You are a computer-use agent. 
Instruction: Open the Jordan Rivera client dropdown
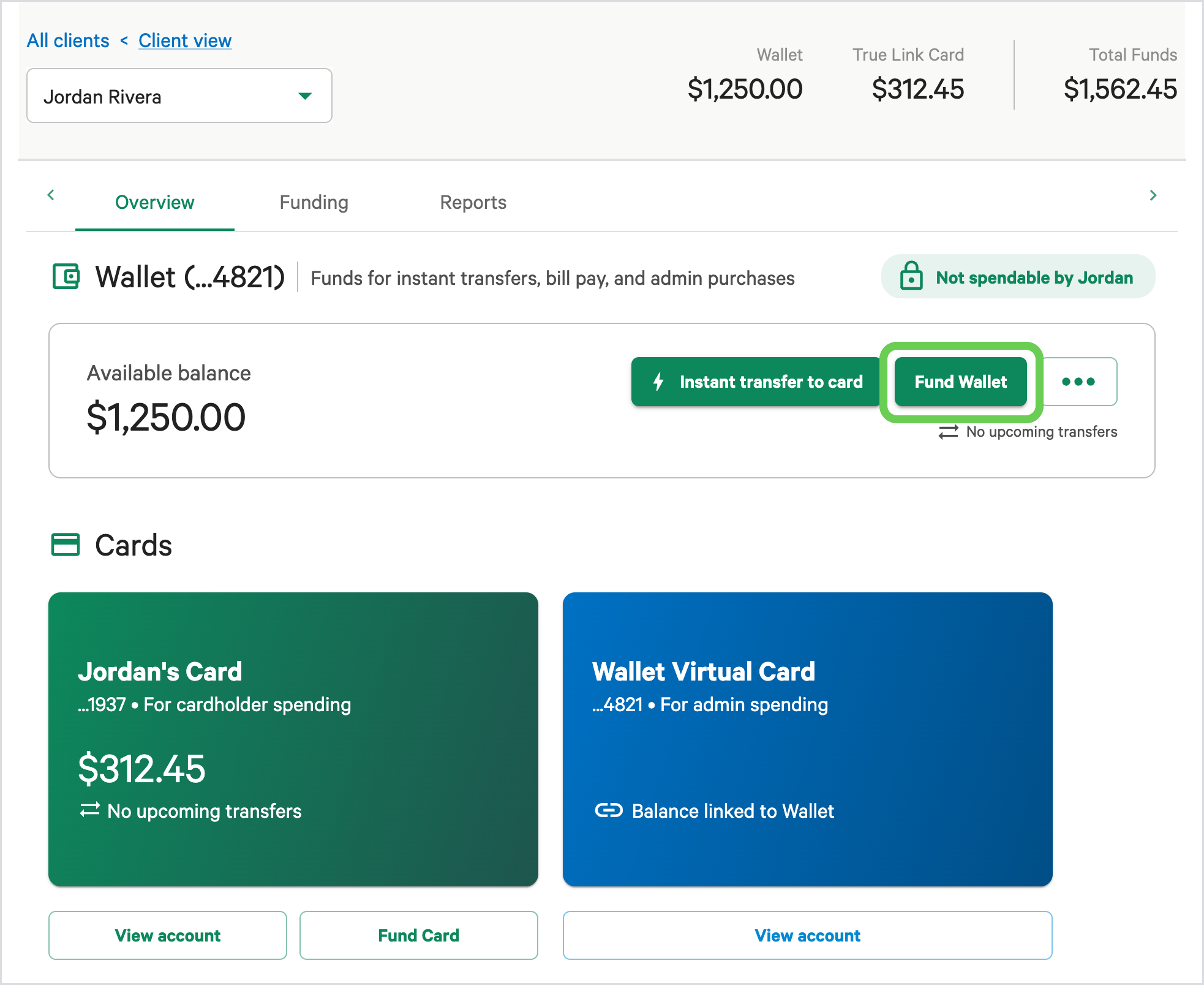coord(179,96)
